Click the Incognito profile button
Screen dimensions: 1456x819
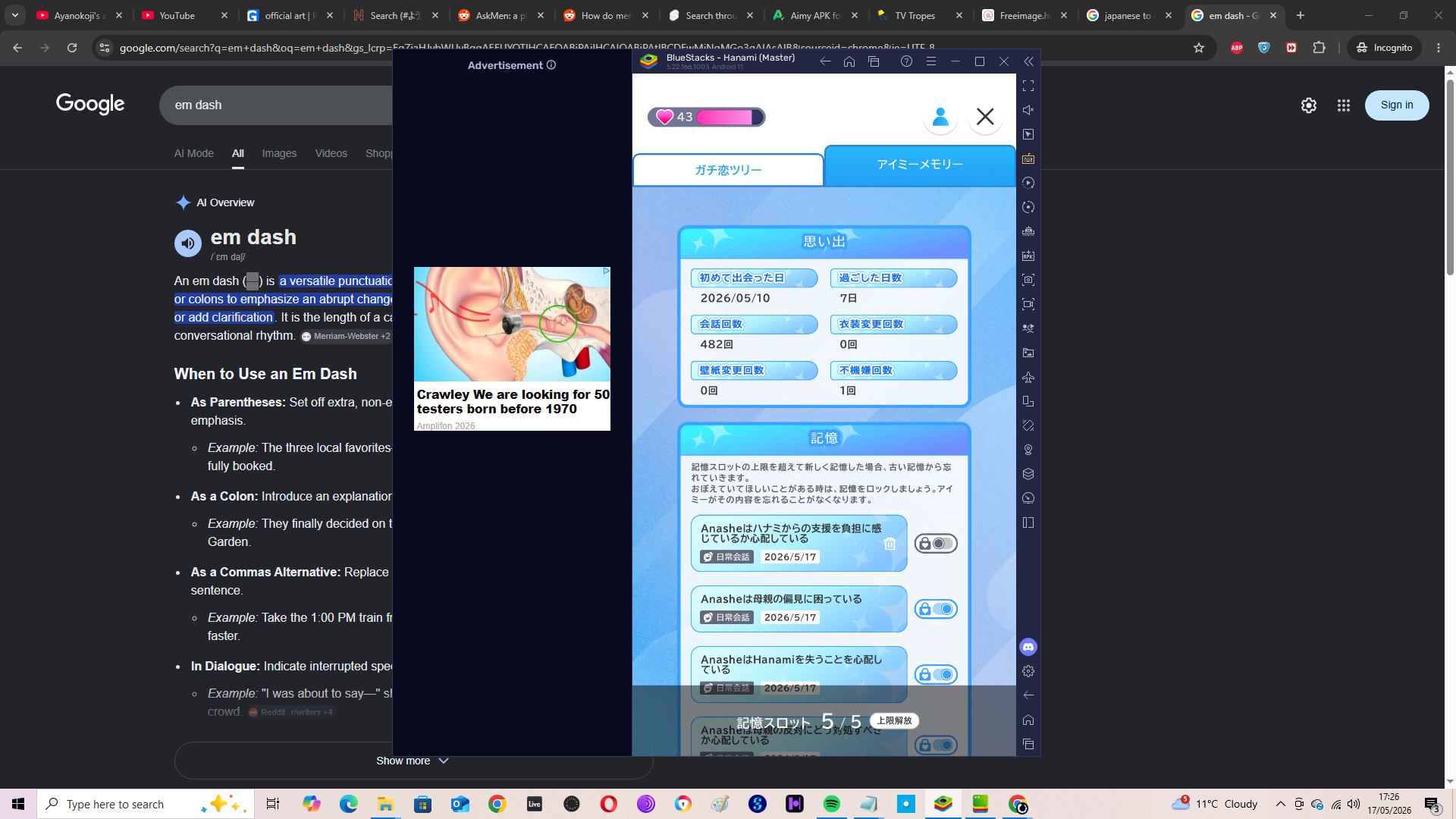1384,48
